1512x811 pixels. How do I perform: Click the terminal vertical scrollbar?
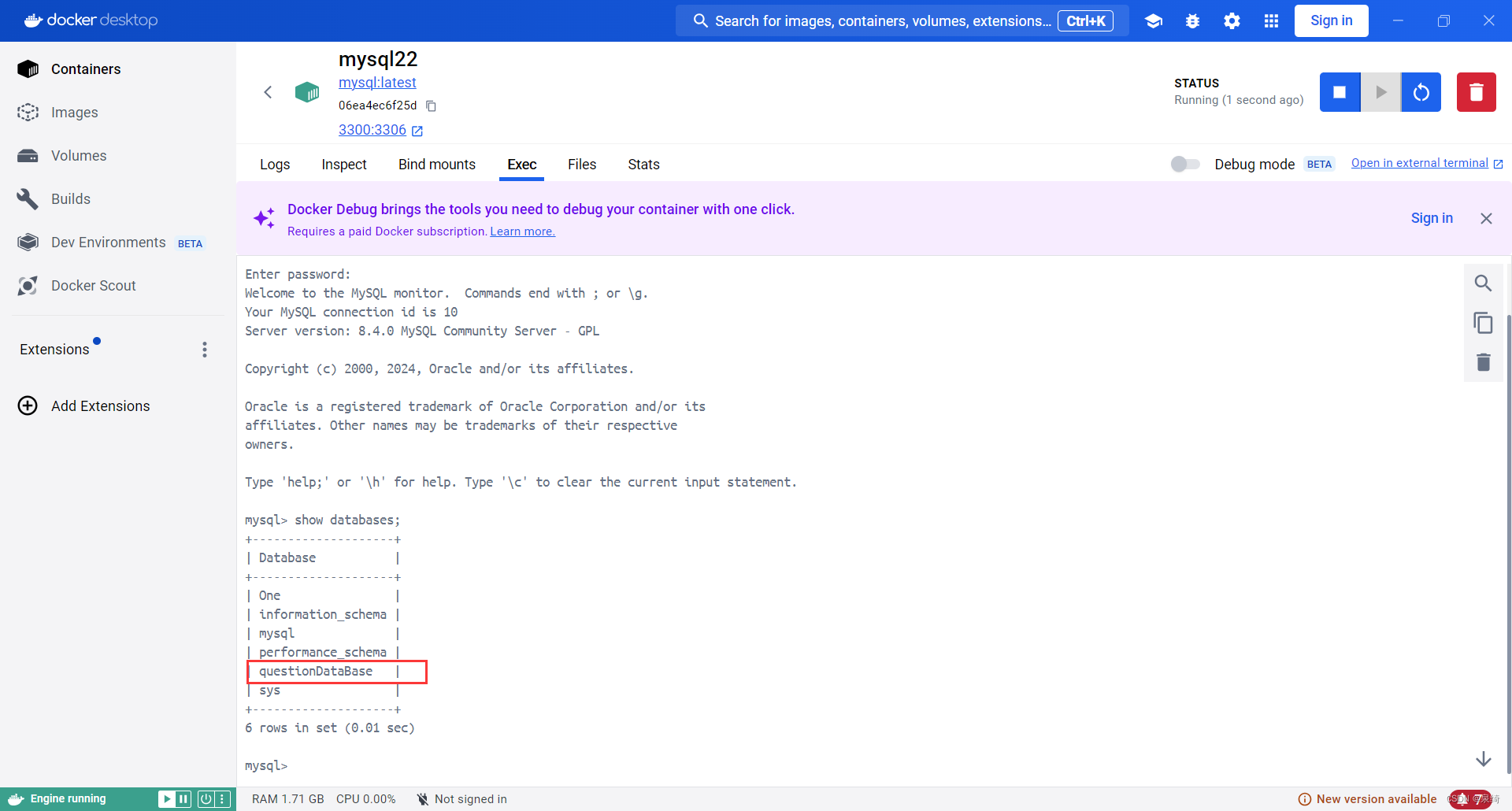click(x=1509, y=543)
